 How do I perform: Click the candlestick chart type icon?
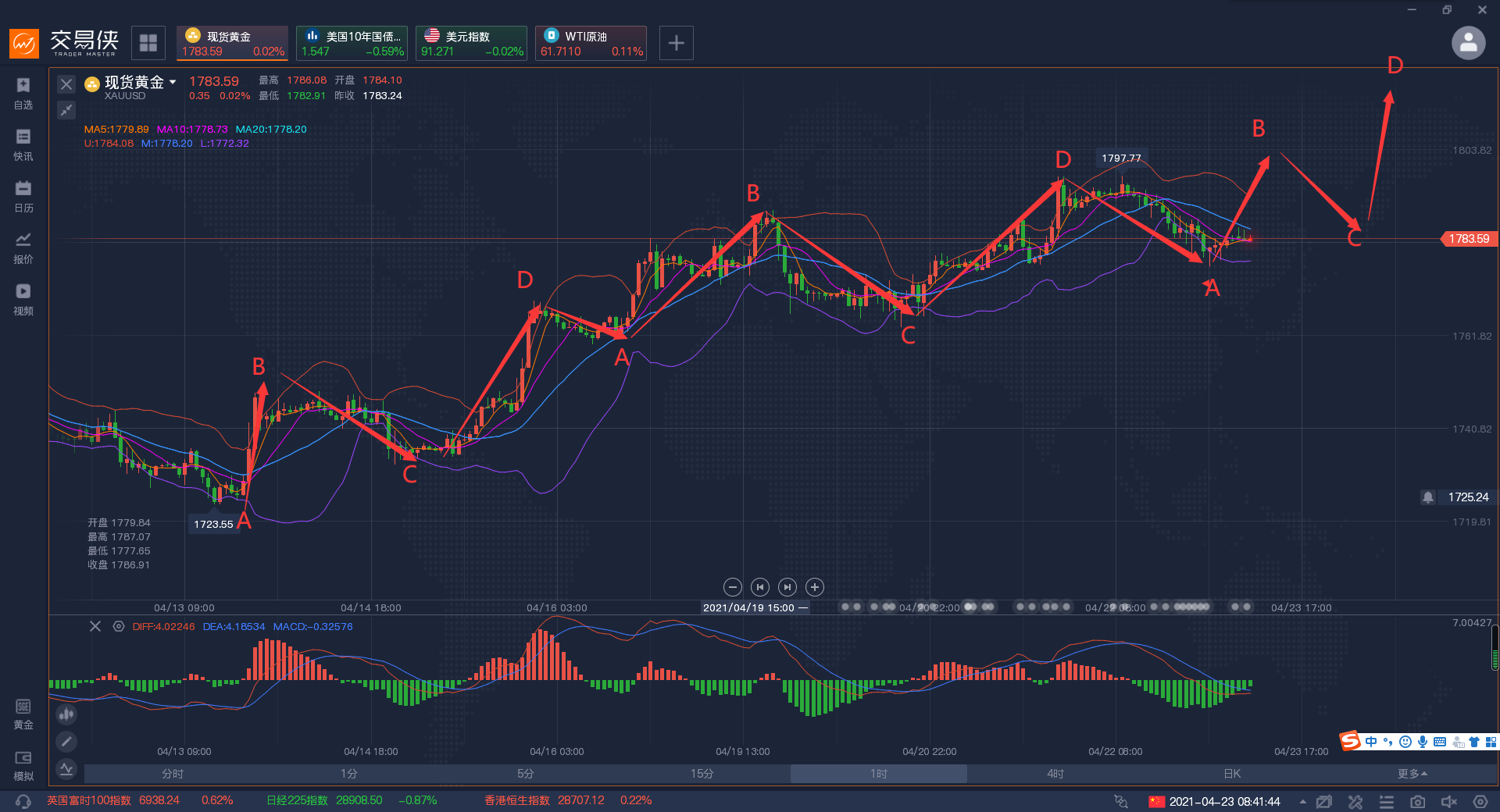[66, 714]
